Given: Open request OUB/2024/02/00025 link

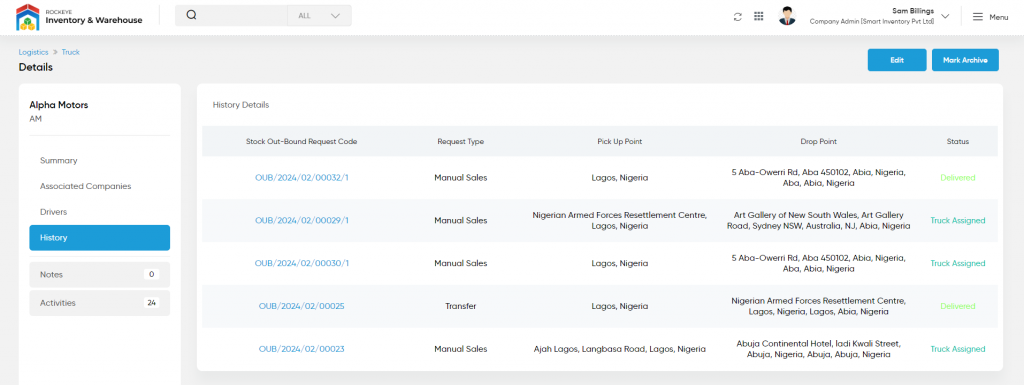Looking at the screenshot, I should click(302, 306).
